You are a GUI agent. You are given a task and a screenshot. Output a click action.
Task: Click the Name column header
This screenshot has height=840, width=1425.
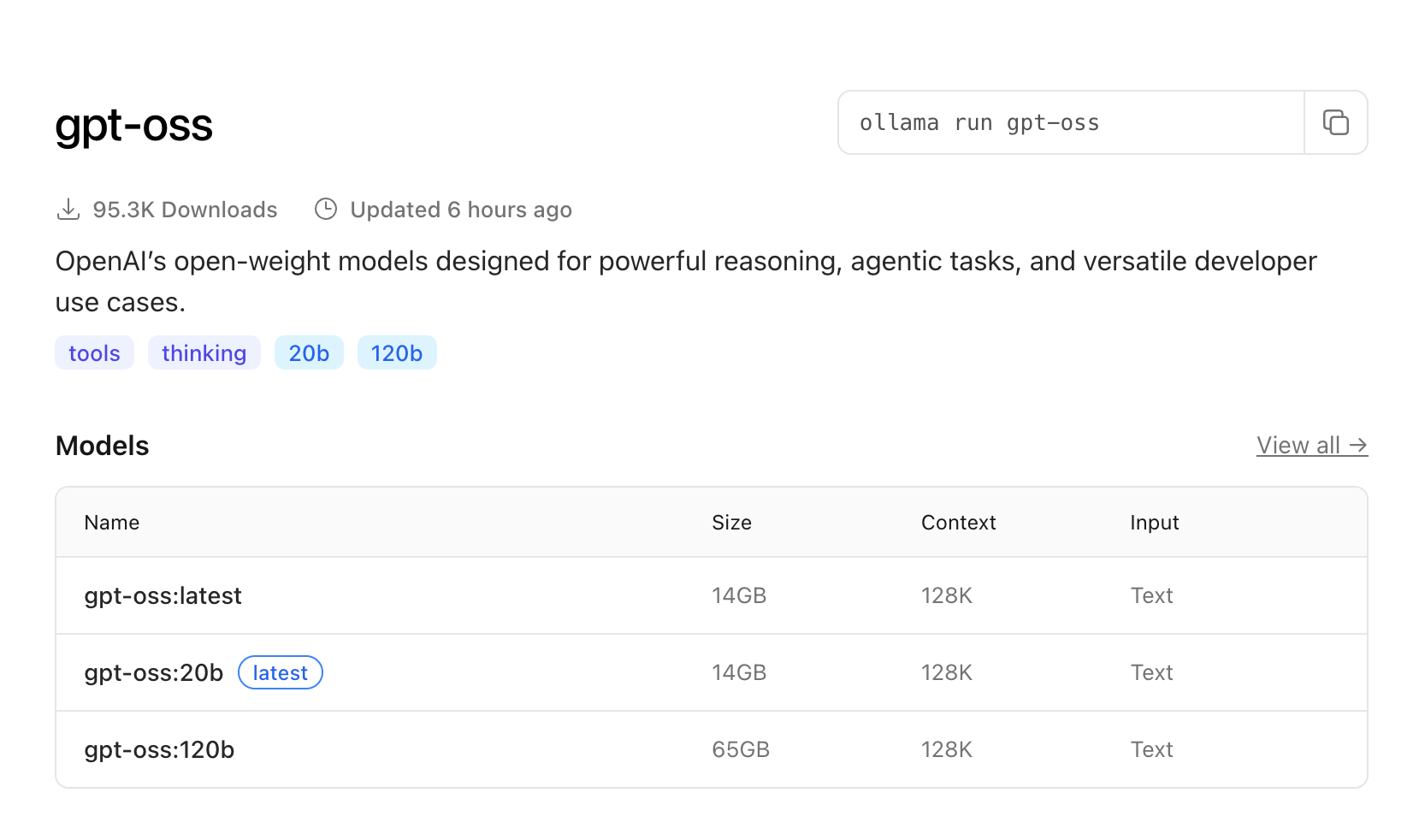tap(112, 523)
